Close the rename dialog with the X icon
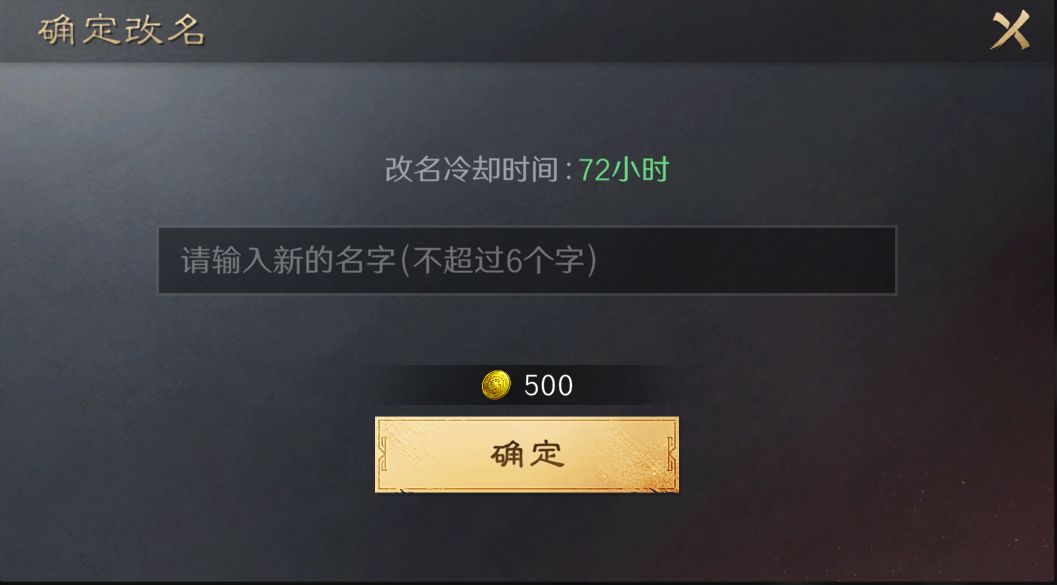Image resolution: width=1057 pixels, height=585 pixels. pos(1010,30)
